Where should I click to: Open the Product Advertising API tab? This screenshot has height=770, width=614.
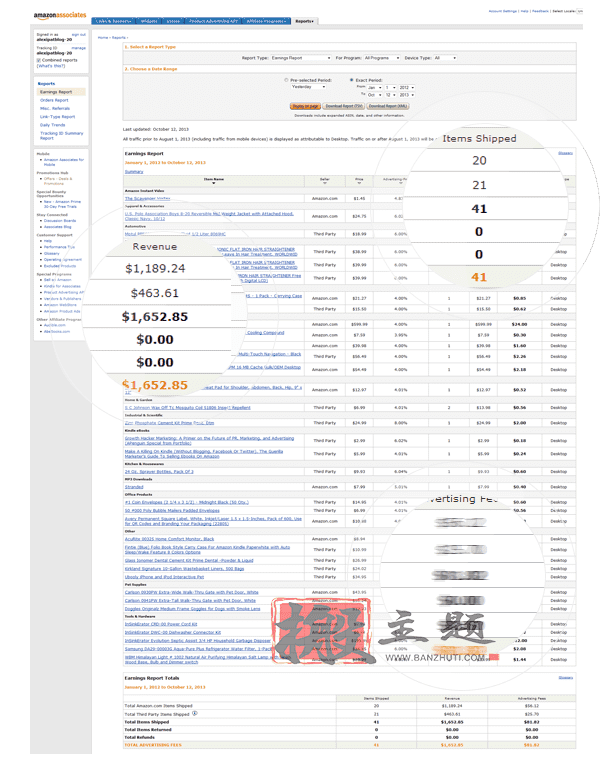(x=213, y=21)
